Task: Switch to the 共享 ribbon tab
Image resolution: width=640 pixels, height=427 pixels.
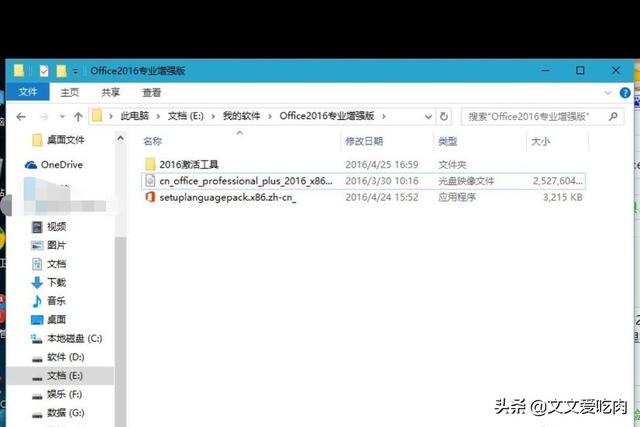Action: click(x=110, y=92)
